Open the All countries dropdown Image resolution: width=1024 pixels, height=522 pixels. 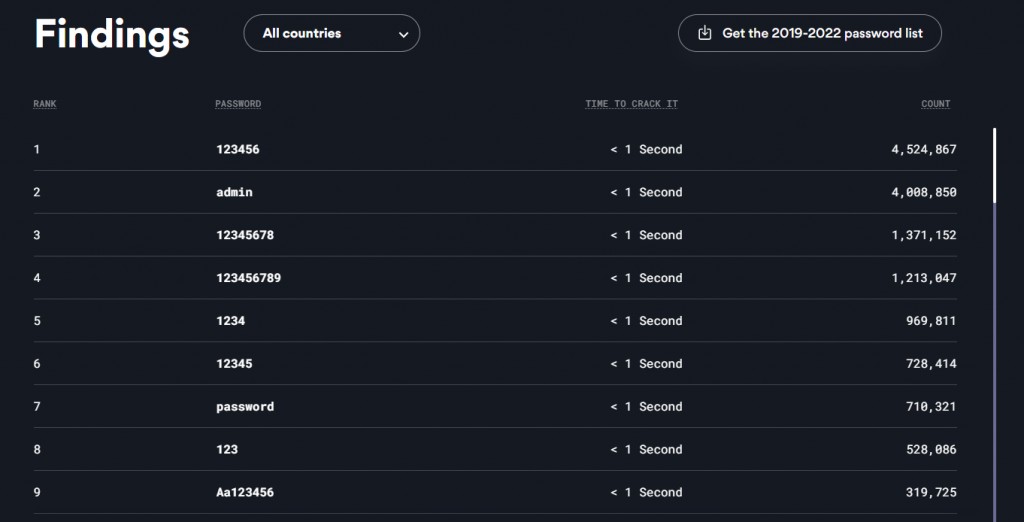[x=331, y=33]
